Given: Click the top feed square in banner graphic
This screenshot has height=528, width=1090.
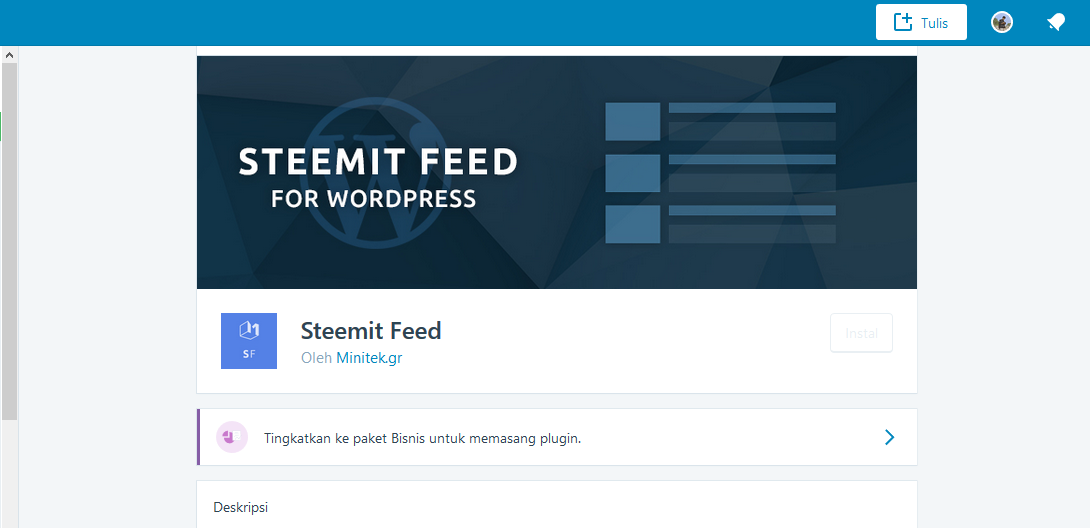Looking at the screenshot, I should (x=633, y=122).
